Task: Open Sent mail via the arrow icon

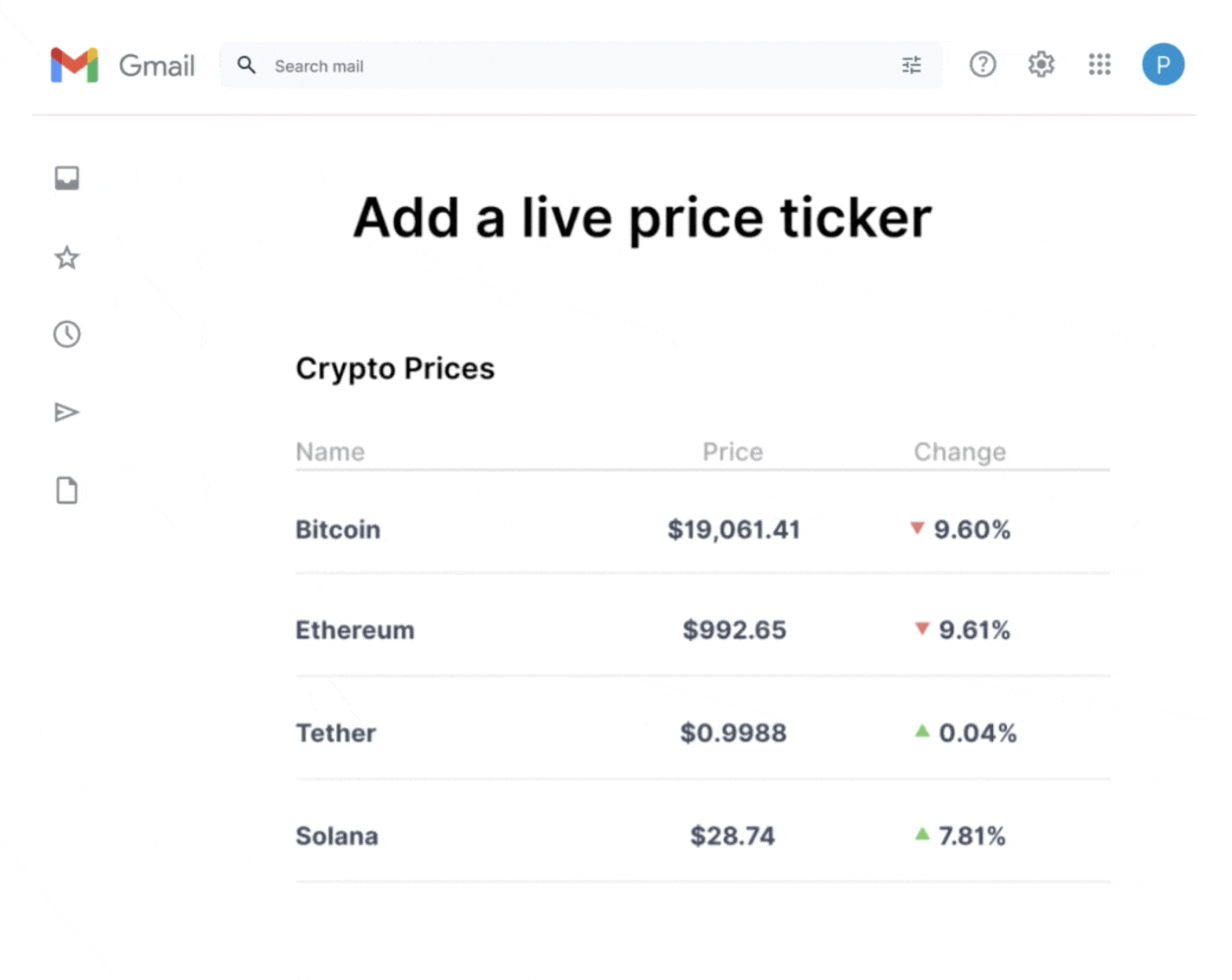Action: coord(67,412)
